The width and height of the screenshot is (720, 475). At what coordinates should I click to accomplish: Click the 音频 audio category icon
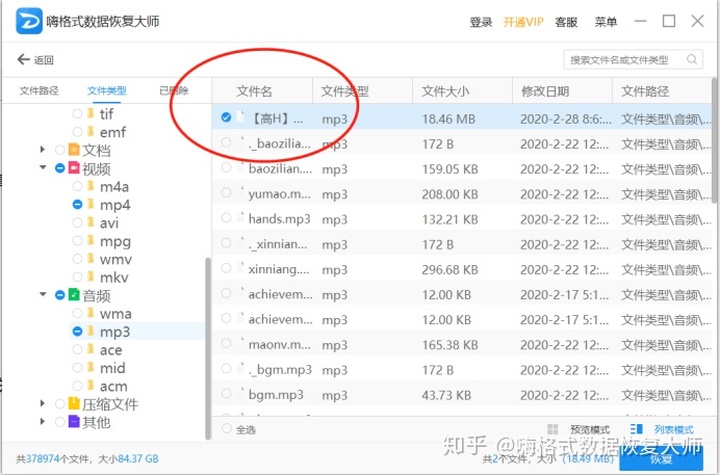[x=74, y=294]
